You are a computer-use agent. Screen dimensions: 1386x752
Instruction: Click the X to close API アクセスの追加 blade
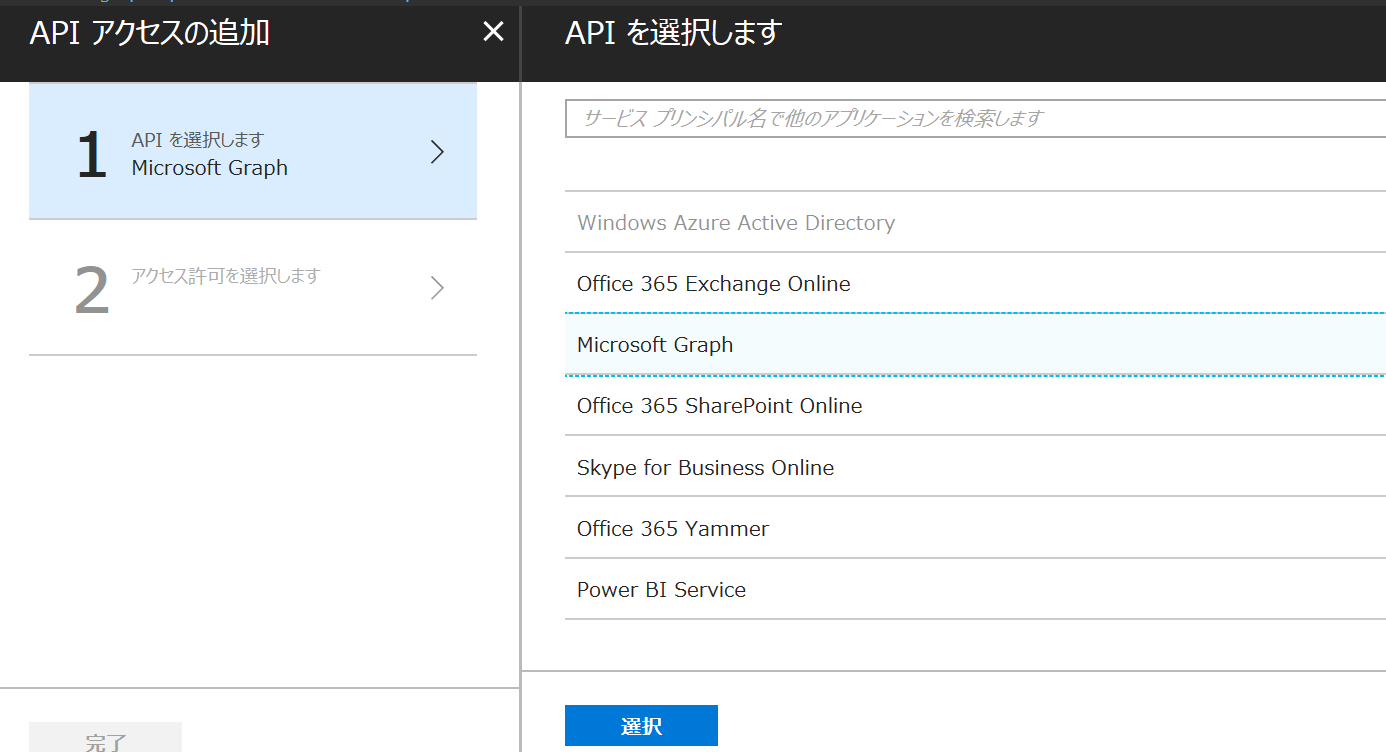point(493,31)
